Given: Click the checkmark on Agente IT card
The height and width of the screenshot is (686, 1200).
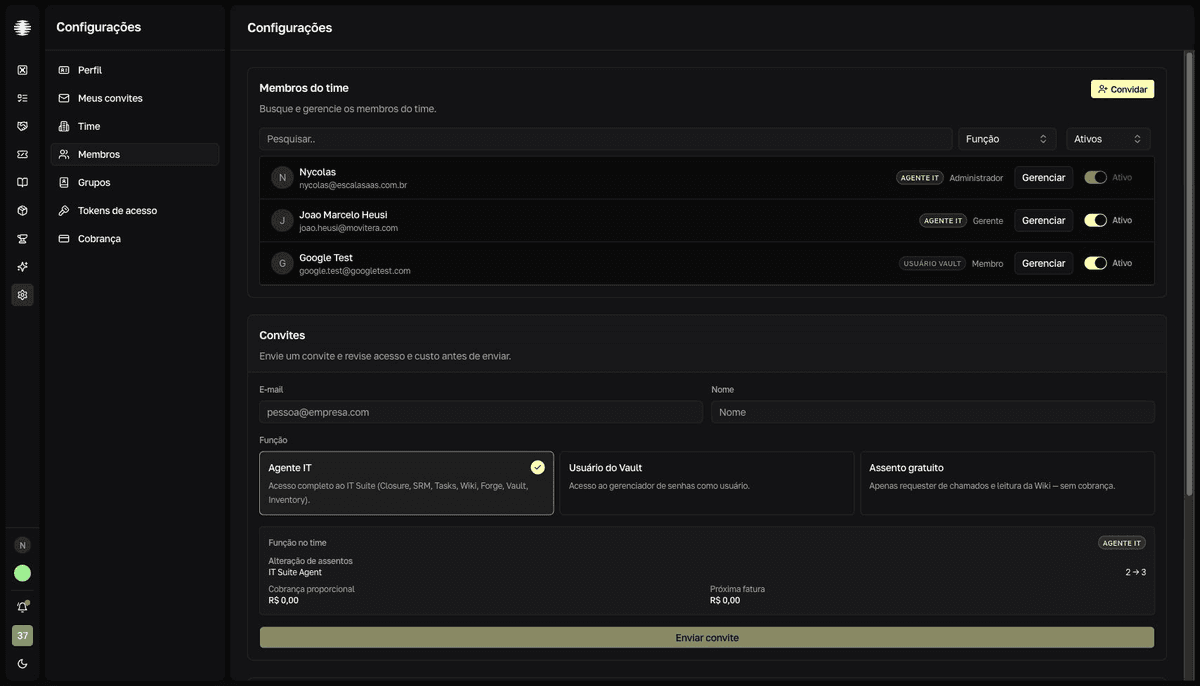Looking at the screenshot, I should tap(538, 467).
